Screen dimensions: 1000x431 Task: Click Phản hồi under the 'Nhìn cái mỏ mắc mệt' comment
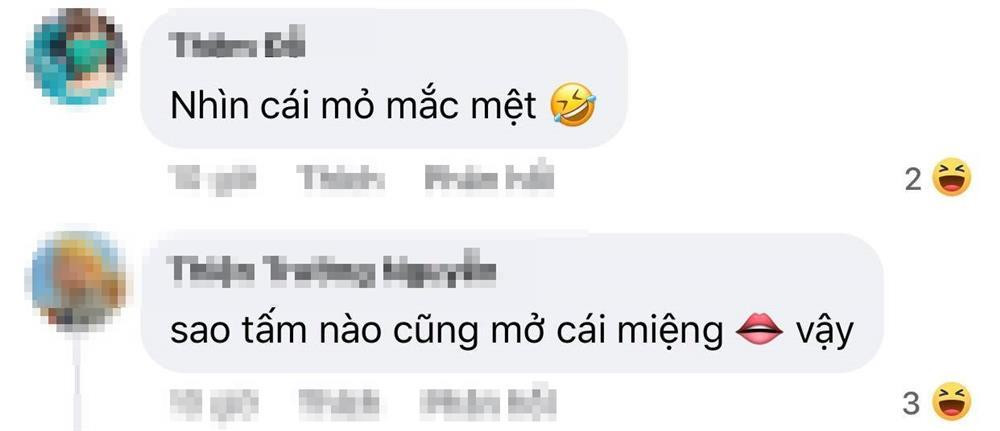tap(489, 179)
